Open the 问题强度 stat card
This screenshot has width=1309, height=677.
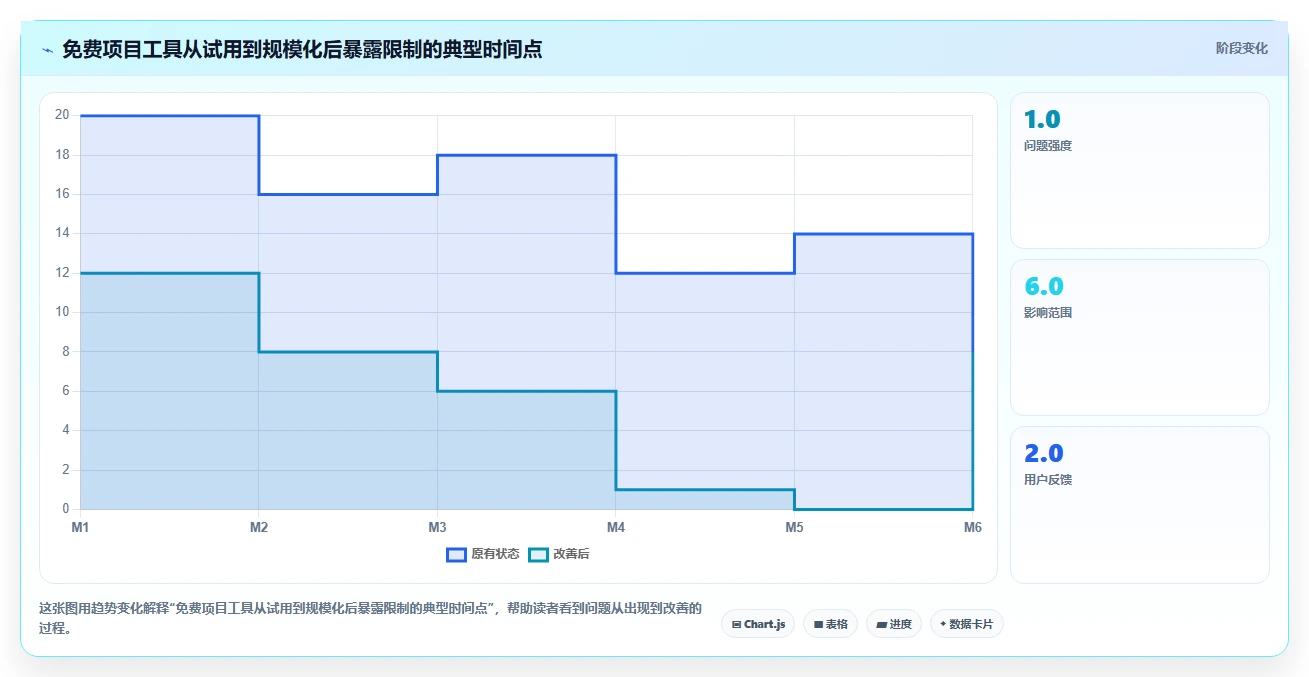click(x=1140, y=170)
